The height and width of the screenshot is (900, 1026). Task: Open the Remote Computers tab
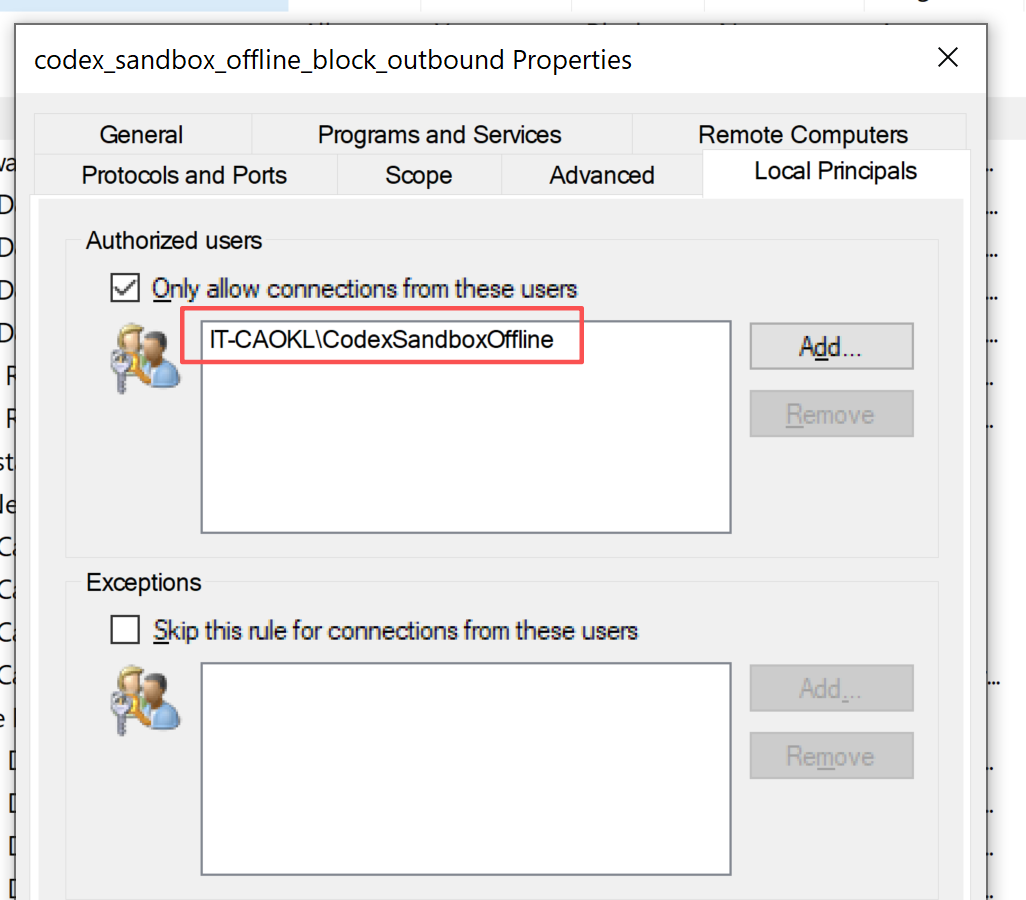pyautogui.click(x=802, y=134)
